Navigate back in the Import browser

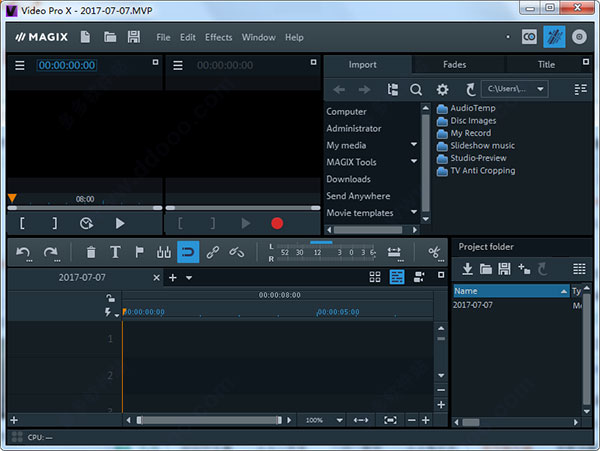tap(339, 90)
